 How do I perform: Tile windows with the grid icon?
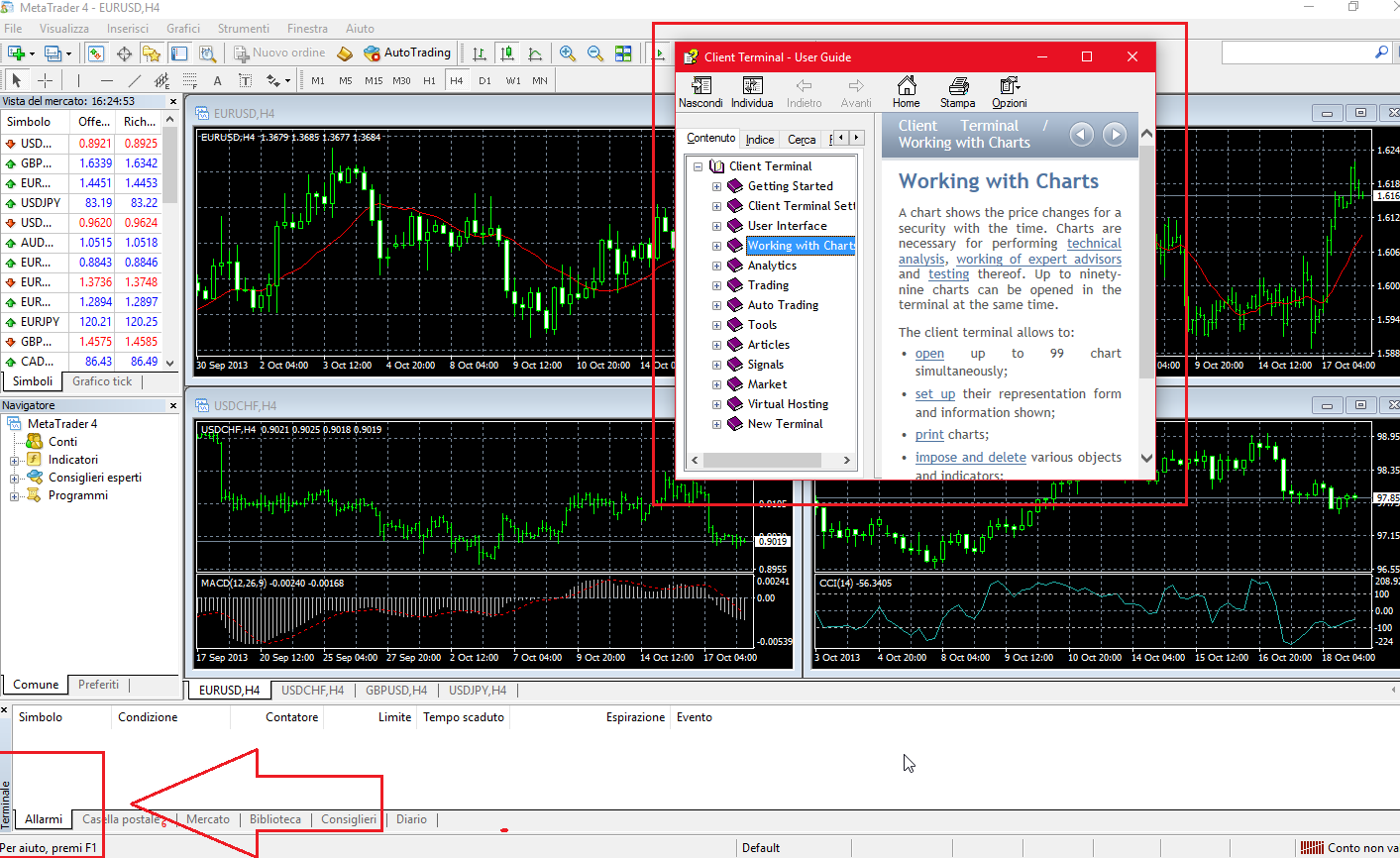(x=623, y=54)
